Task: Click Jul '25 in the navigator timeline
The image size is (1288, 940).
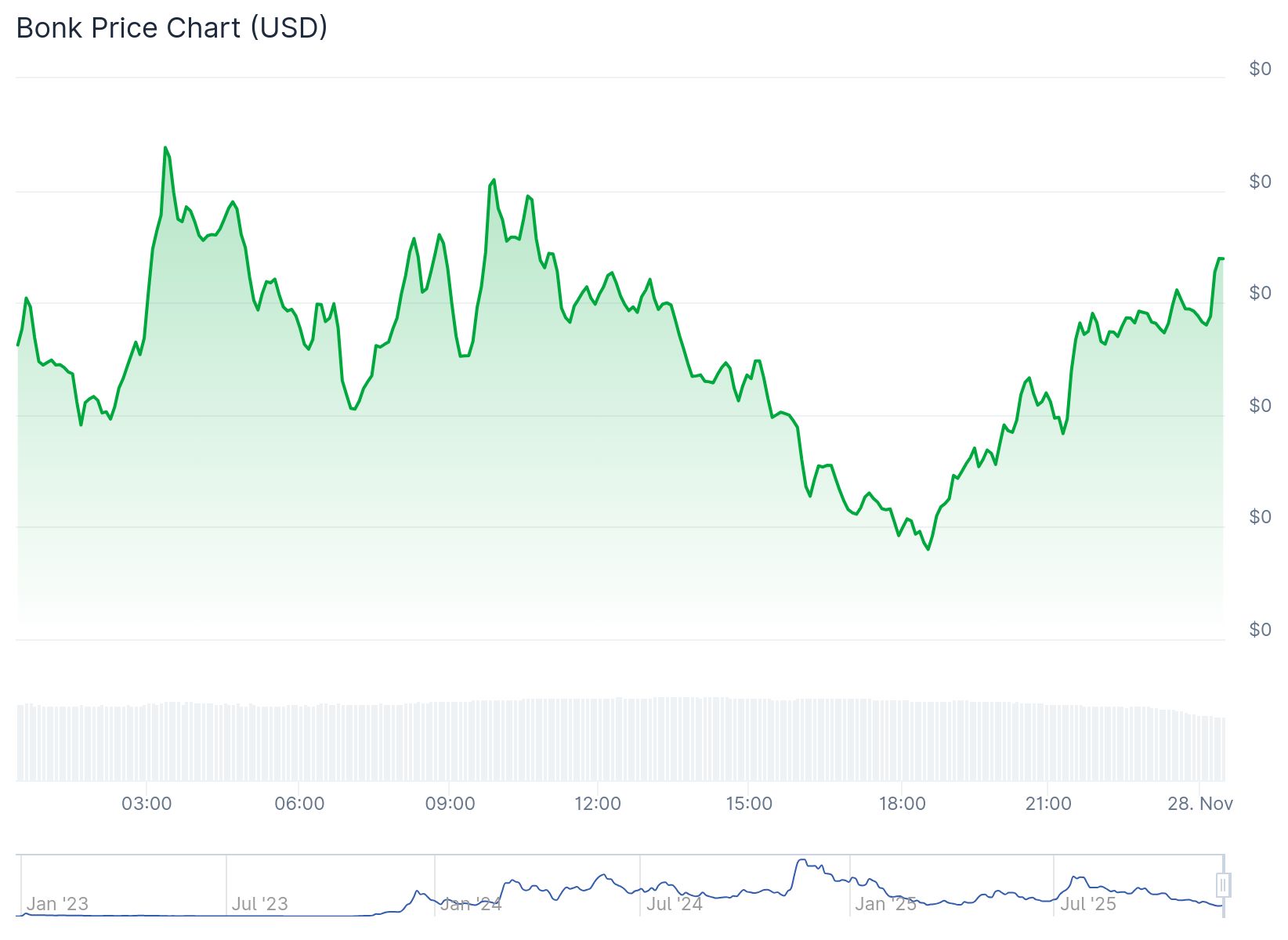Action: [x=1088, y=904]
